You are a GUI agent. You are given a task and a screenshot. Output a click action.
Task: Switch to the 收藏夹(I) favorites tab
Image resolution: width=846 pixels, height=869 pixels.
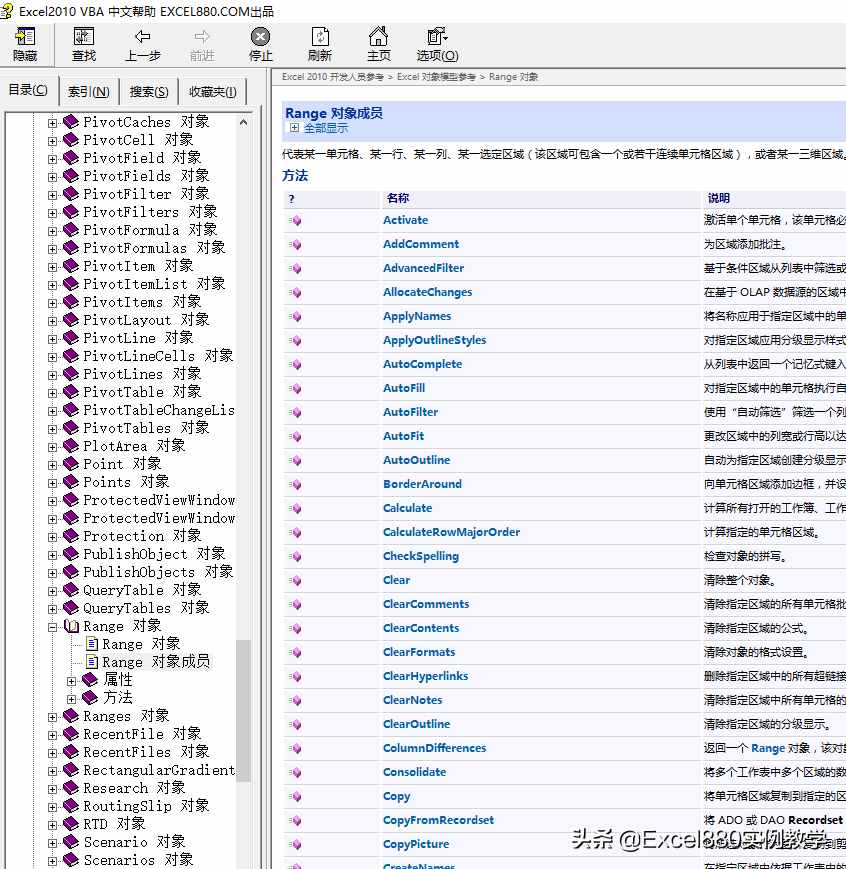pyautogui.click(x=212, y=91)
